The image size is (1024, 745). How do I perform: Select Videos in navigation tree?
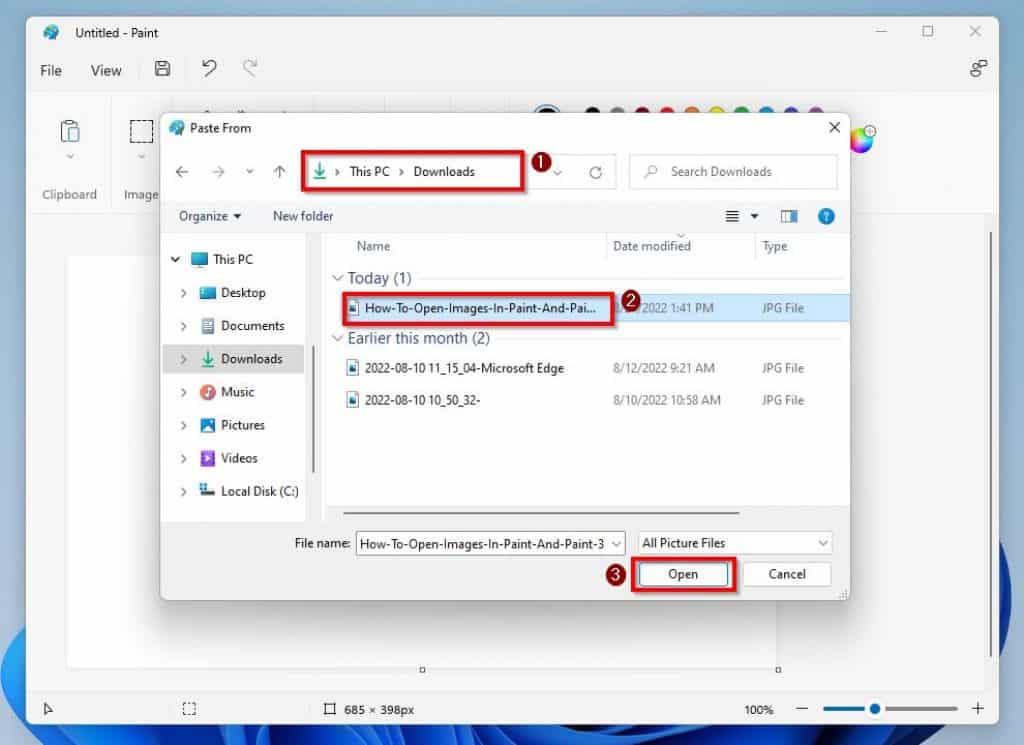[x=239, y=458]
